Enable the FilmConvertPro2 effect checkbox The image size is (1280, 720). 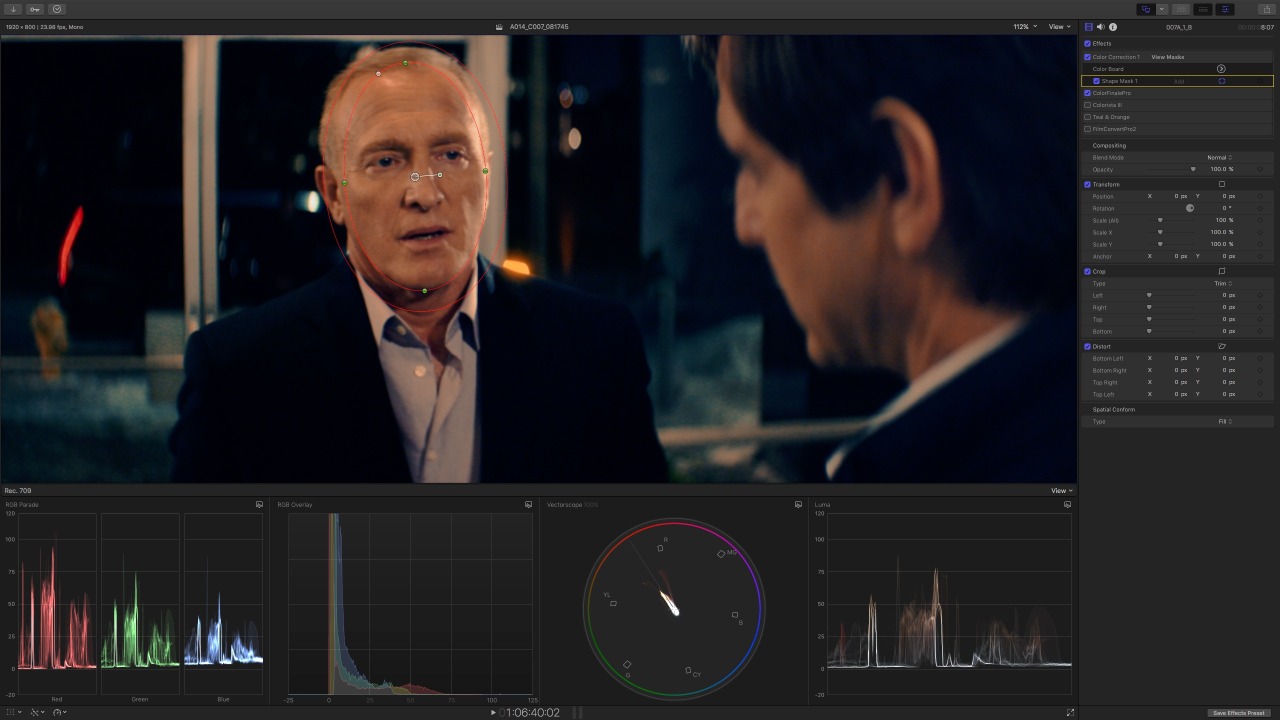point(1088,129)
